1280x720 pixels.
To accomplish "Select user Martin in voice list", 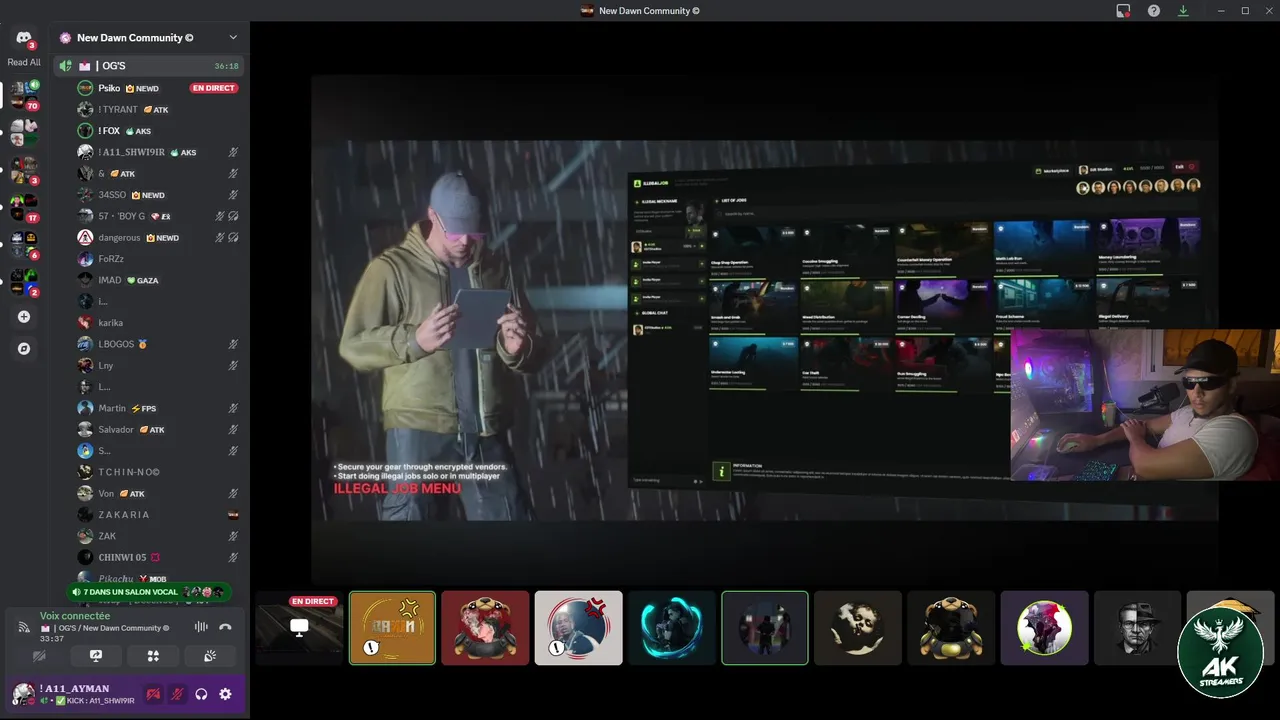I will (112, 408).
